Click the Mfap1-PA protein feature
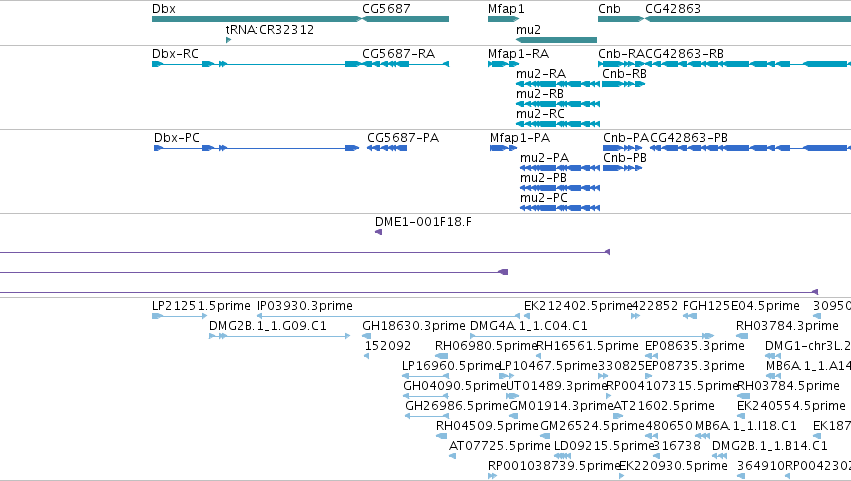Image resolution: width=851 pixels, height=481 pixels. click(x=504, y=148)
